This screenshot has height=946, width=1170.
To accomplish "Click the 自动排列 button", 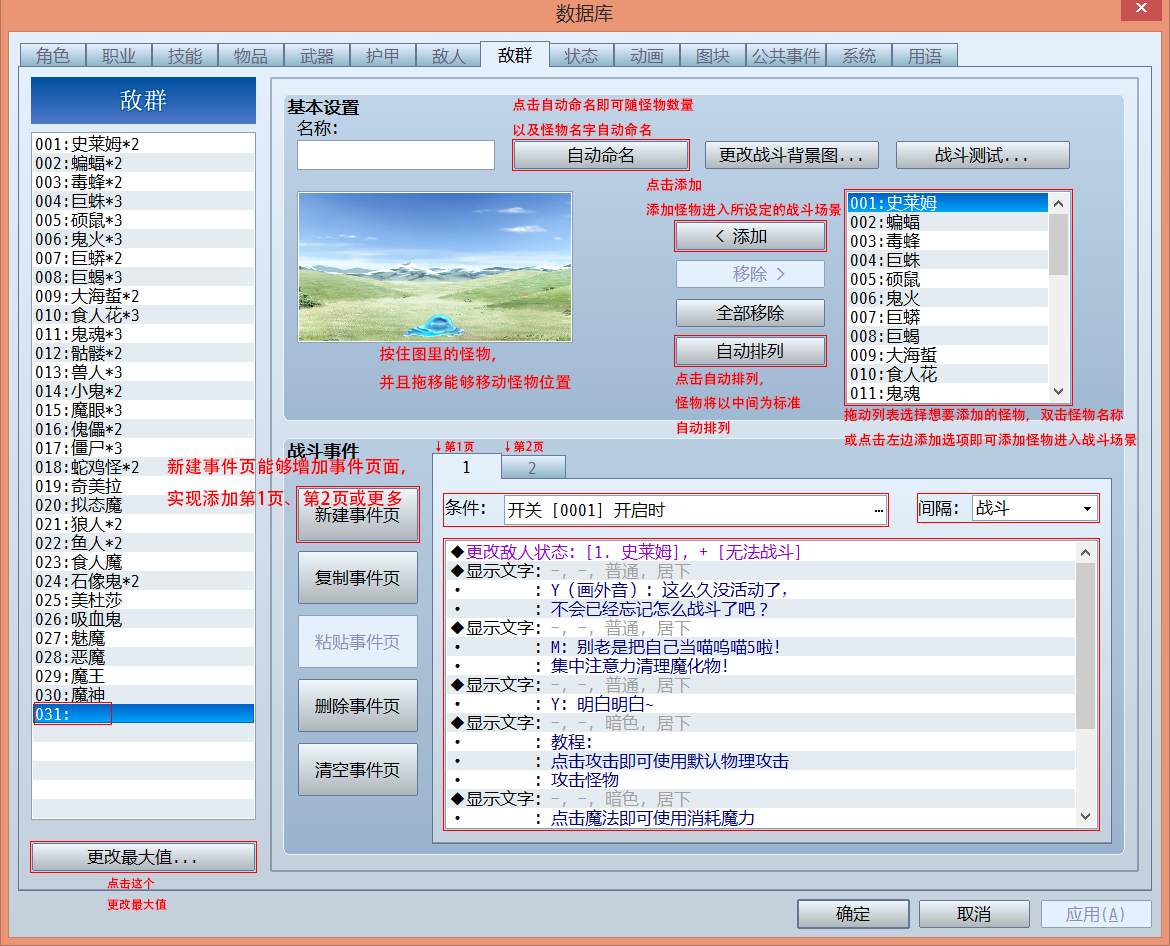I will (750, 351).
